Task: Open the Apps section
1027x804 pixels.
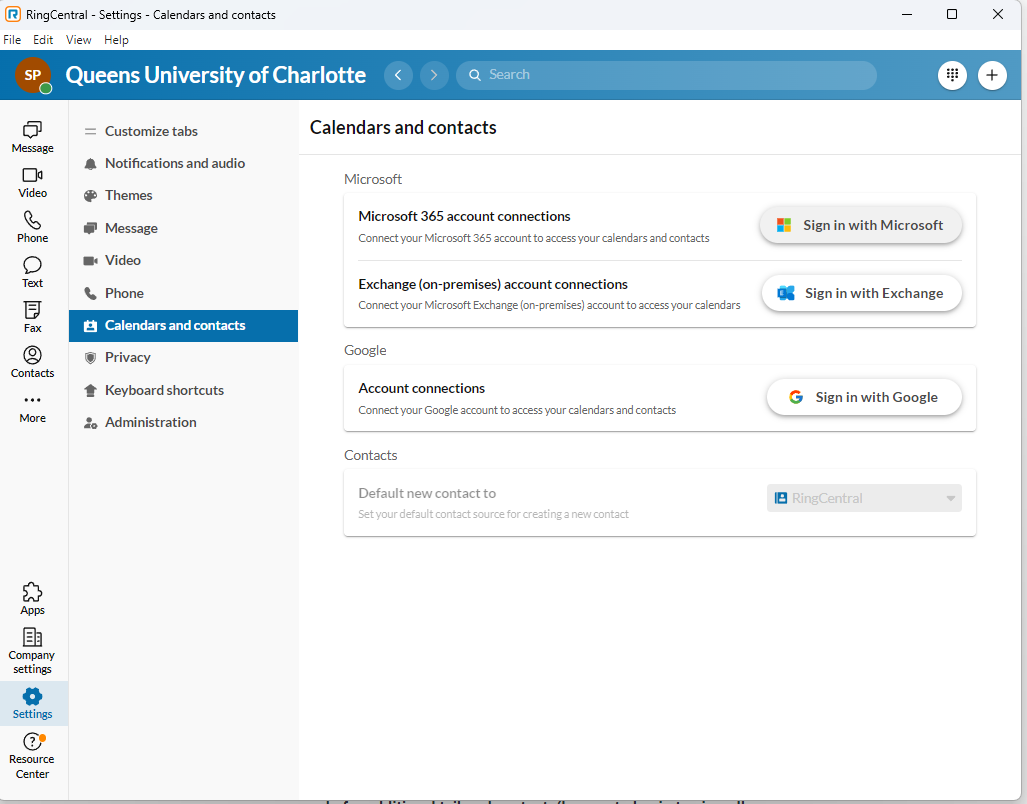Action: (x=32, y=598)
